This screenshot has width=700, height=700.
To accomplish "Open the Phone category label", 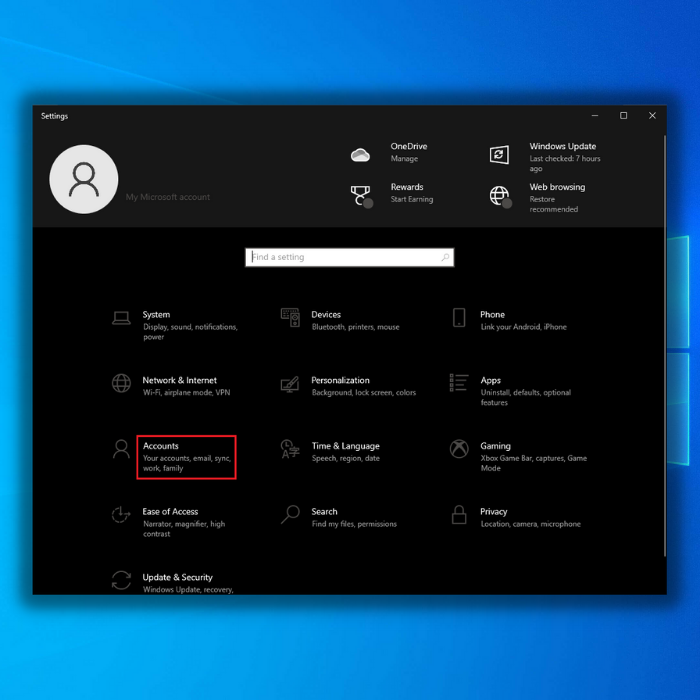I will click(x=492, y=315).
